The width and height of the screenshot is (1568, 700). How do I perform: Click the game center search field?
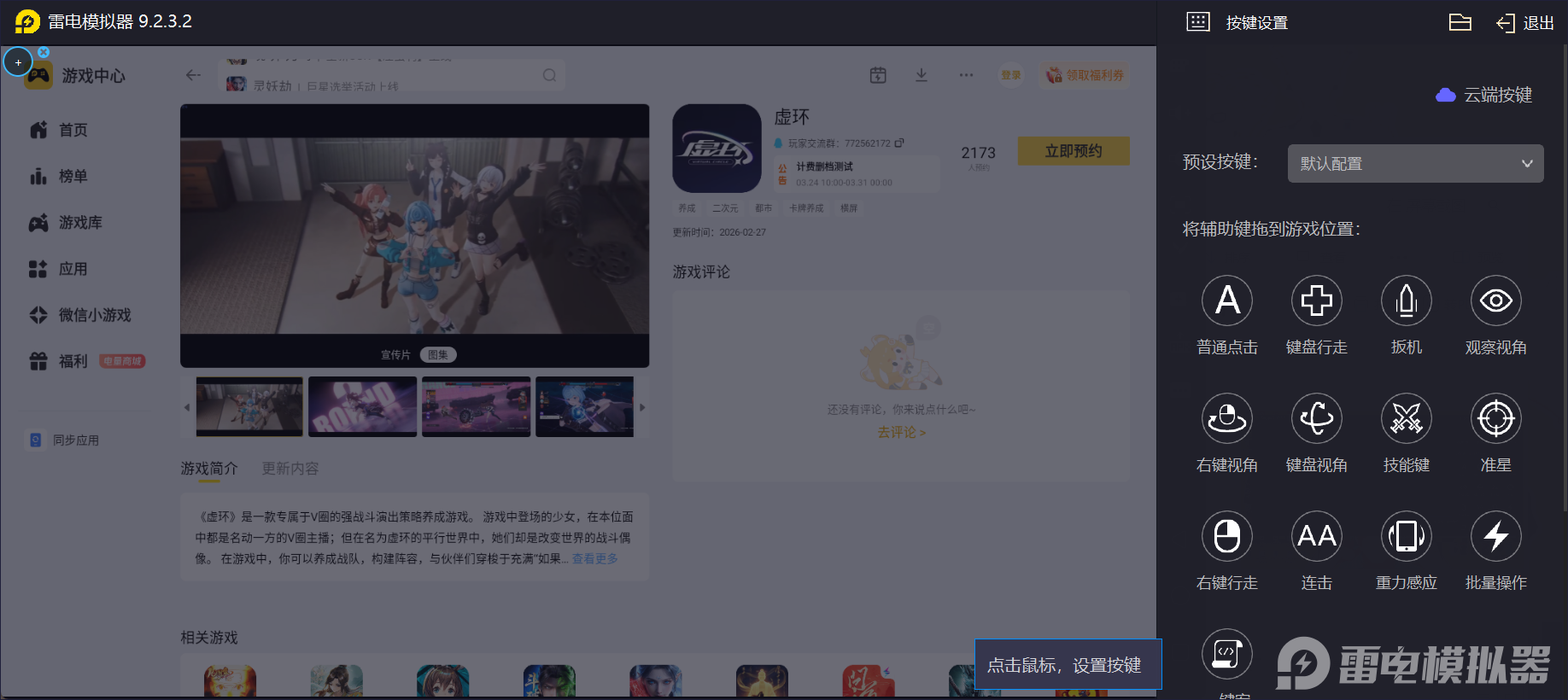pyautogui.click(x=392, y=75)
